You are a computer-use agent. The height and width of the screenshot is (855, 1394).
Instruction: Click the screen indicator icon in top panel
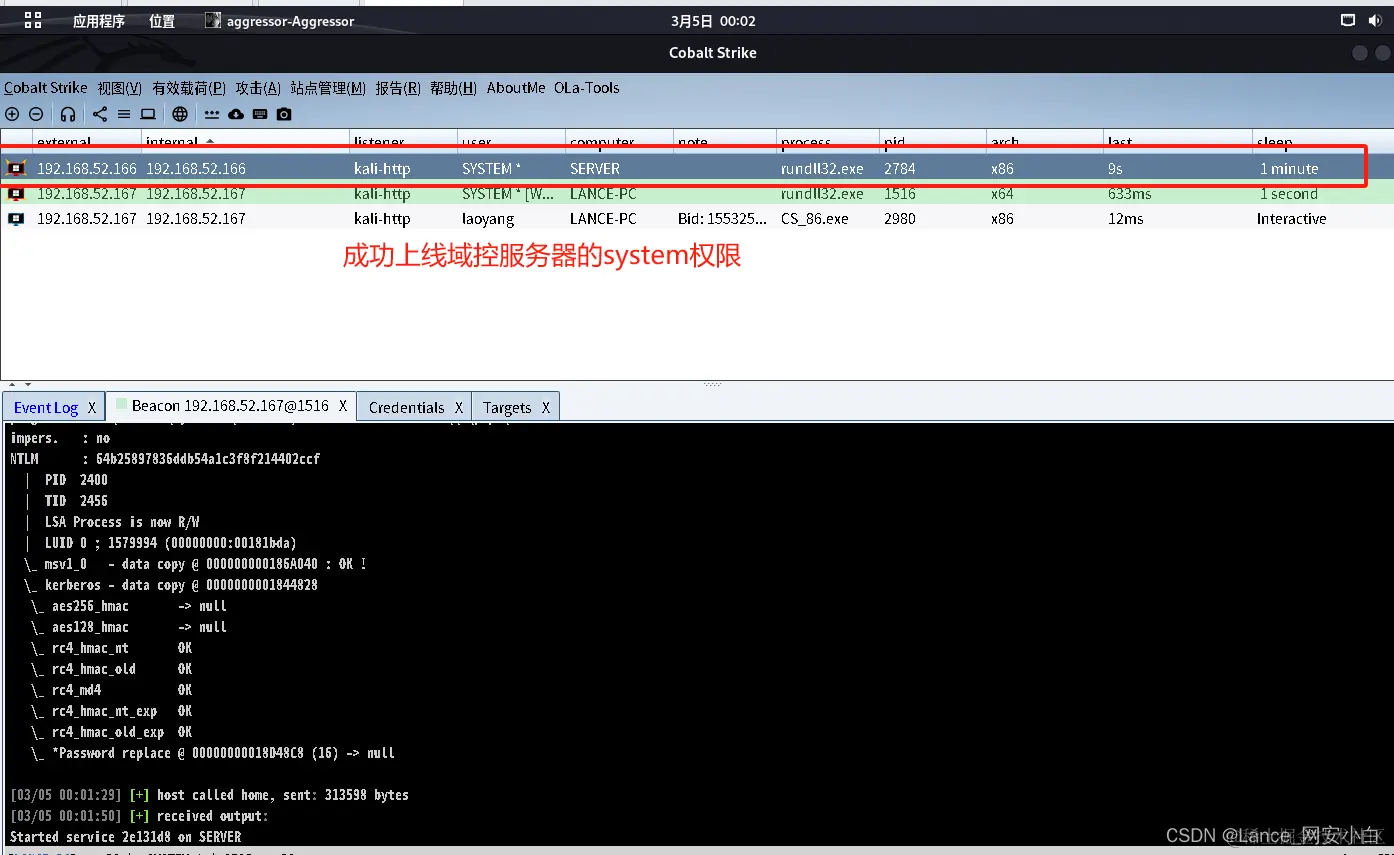[1348, 20]
